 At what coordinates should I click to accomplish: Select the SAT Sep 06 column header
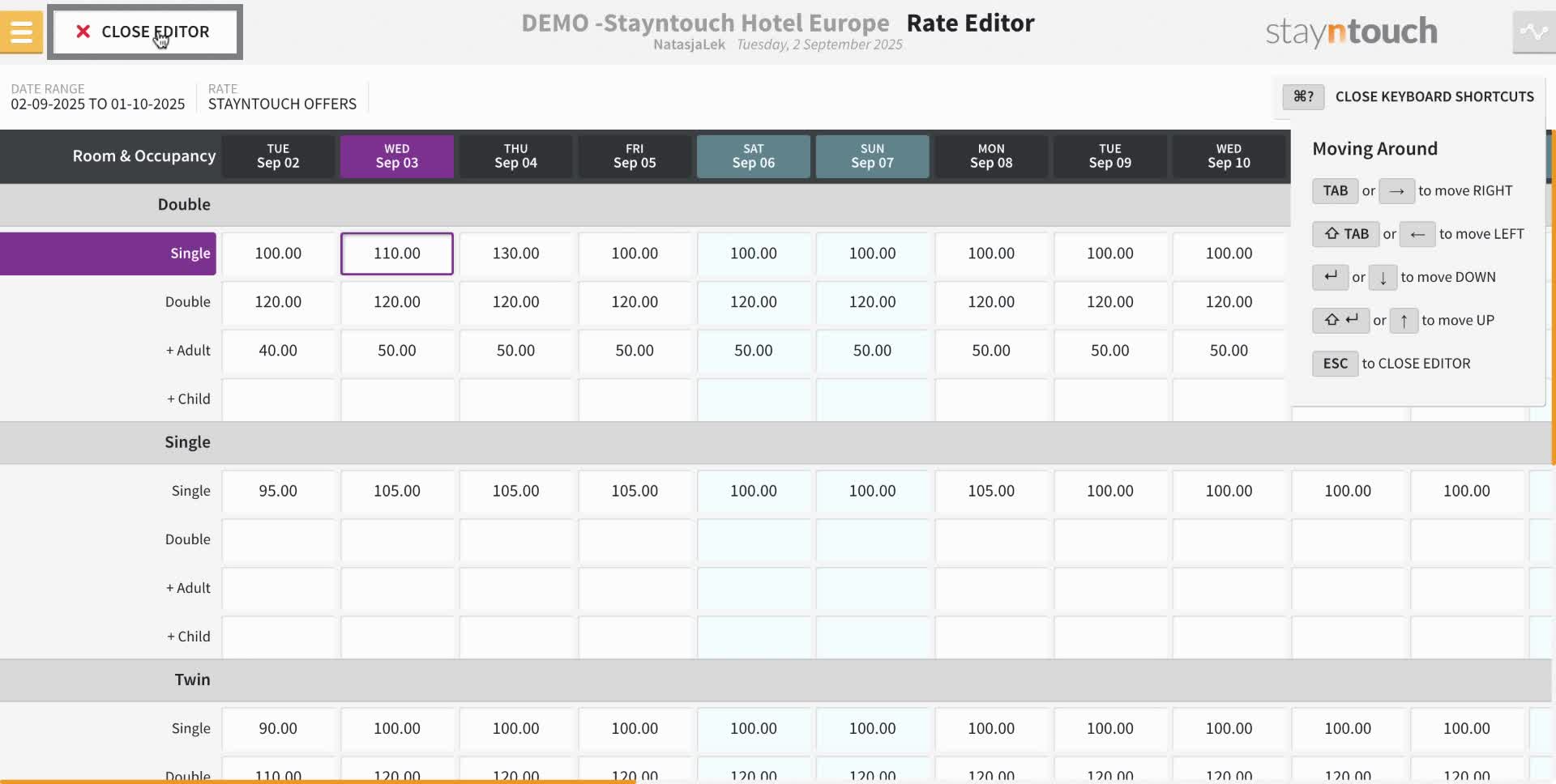coord(754,156)
